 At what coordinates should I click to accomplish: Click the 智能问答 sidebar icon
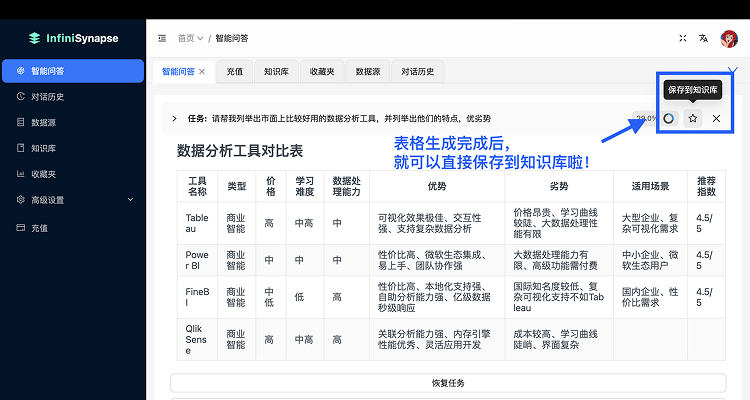[21, 71]
